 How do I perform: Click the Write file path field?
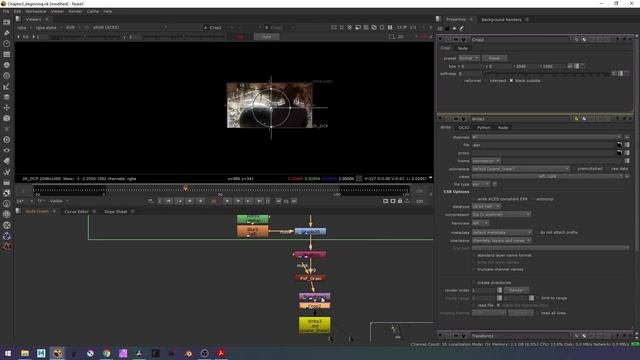tap(543, 145)
